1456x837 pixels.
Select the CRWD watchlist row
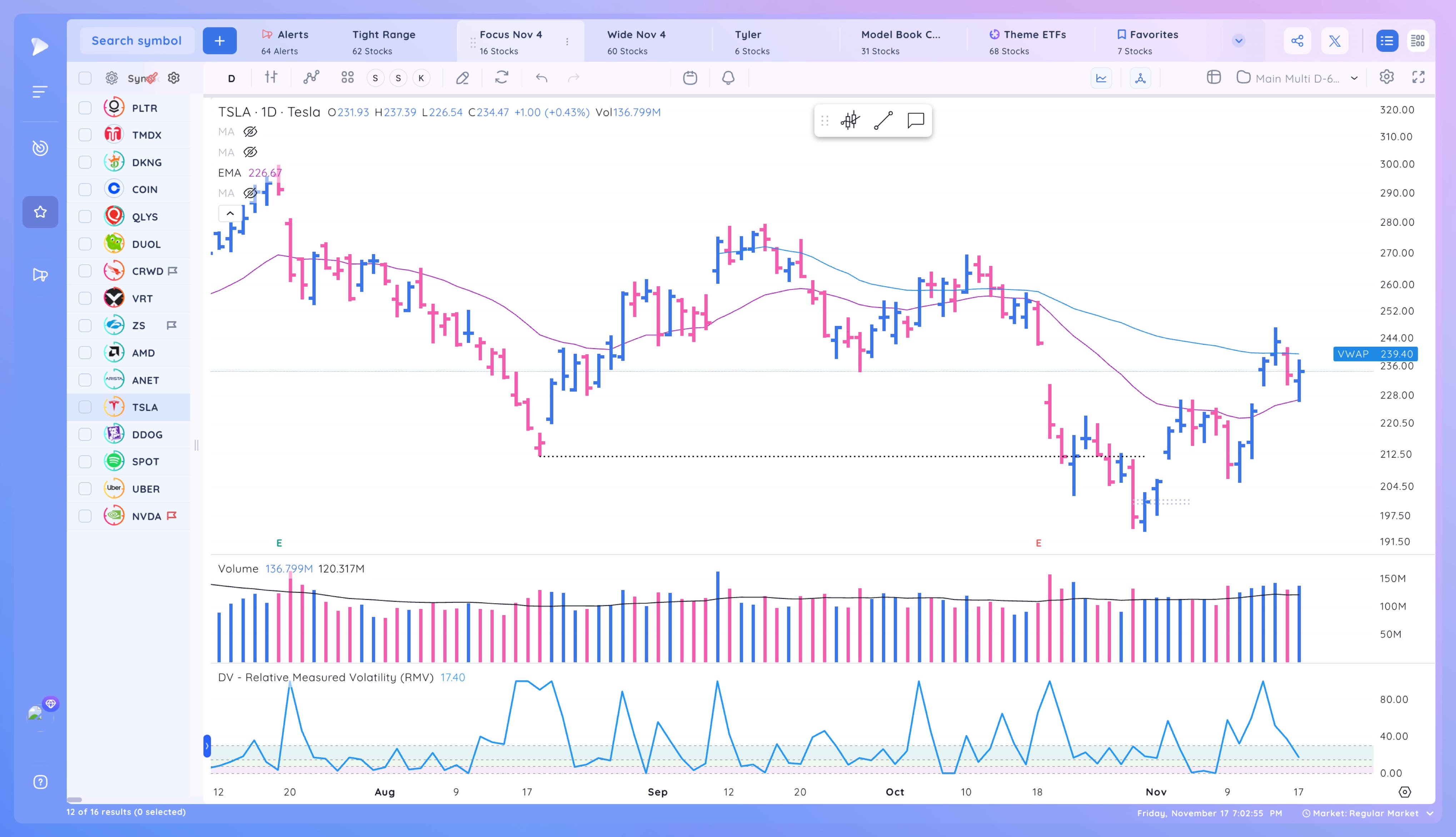pyautogui.click(x=129, y=271)
